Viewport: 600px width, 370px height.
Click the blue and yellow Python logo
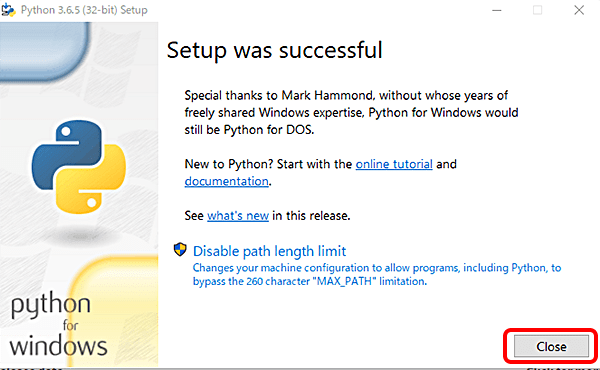79,166
